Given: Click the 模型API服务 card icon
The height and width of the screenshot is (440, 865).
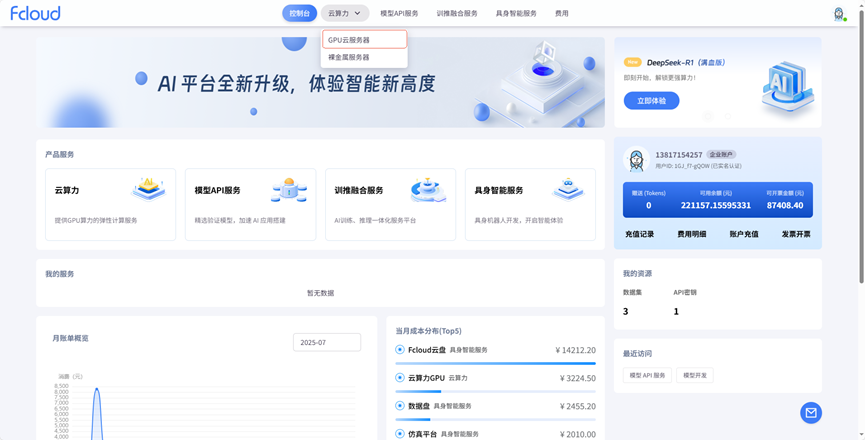Looking at the screenshot, I should click(x=289, y=189).
